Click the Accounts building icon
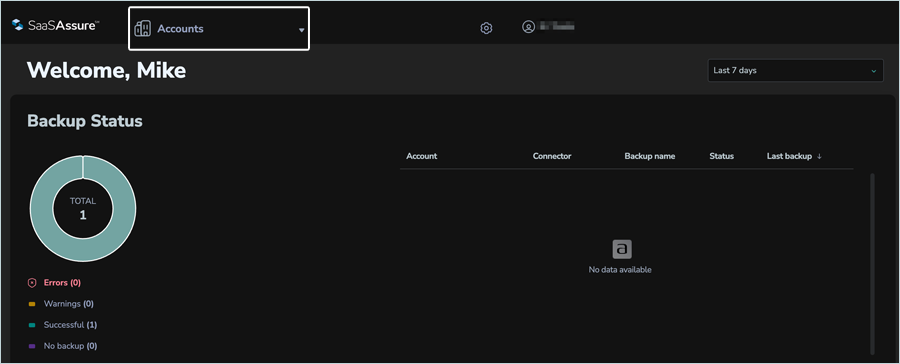Image resolution: width=900 pixels, height=364 pixels. [x=142, y=29]
